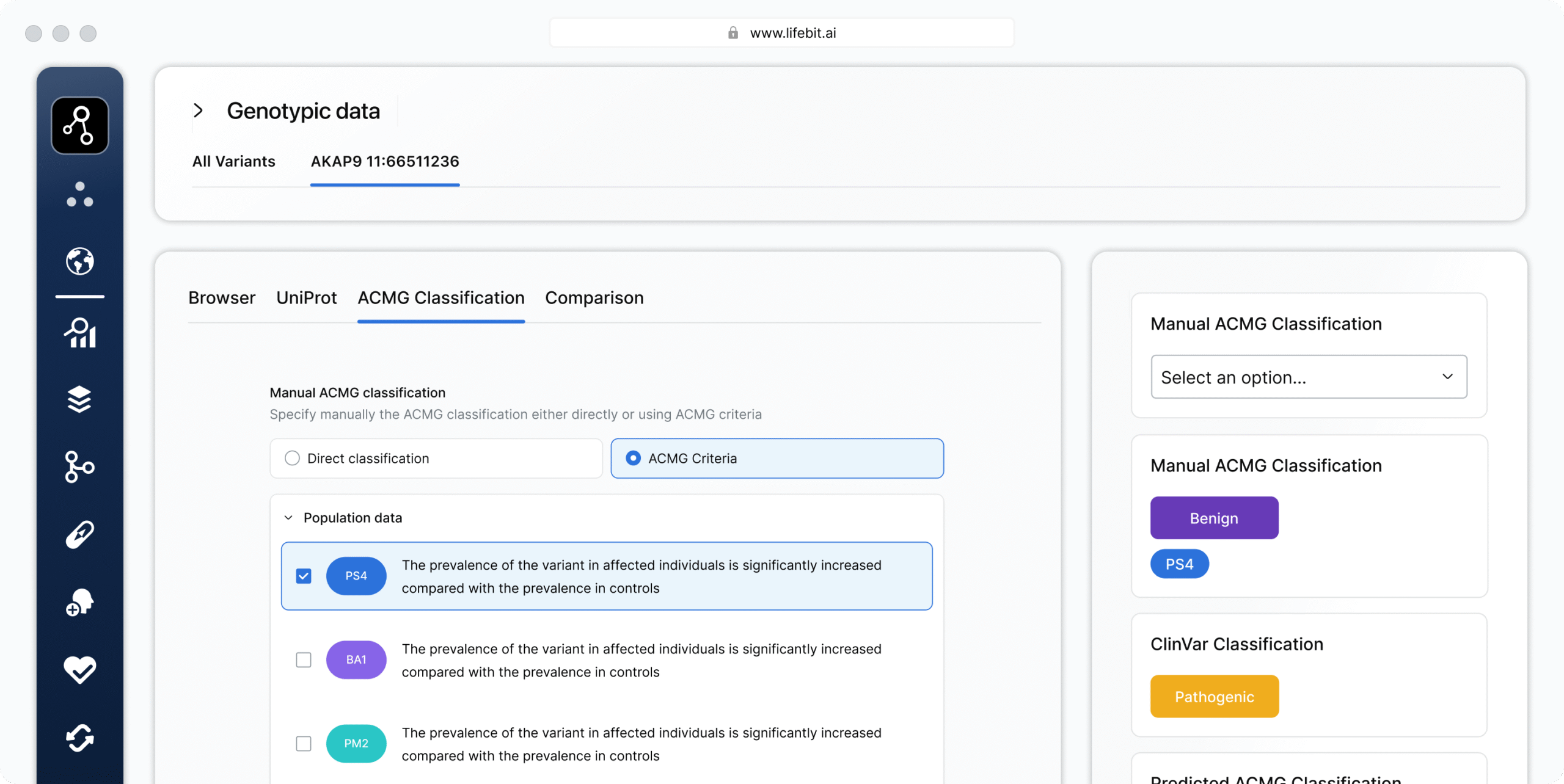Expand the Genotypic data chevron
Screen dimensions: 1564x784
(x=198, y=111)
